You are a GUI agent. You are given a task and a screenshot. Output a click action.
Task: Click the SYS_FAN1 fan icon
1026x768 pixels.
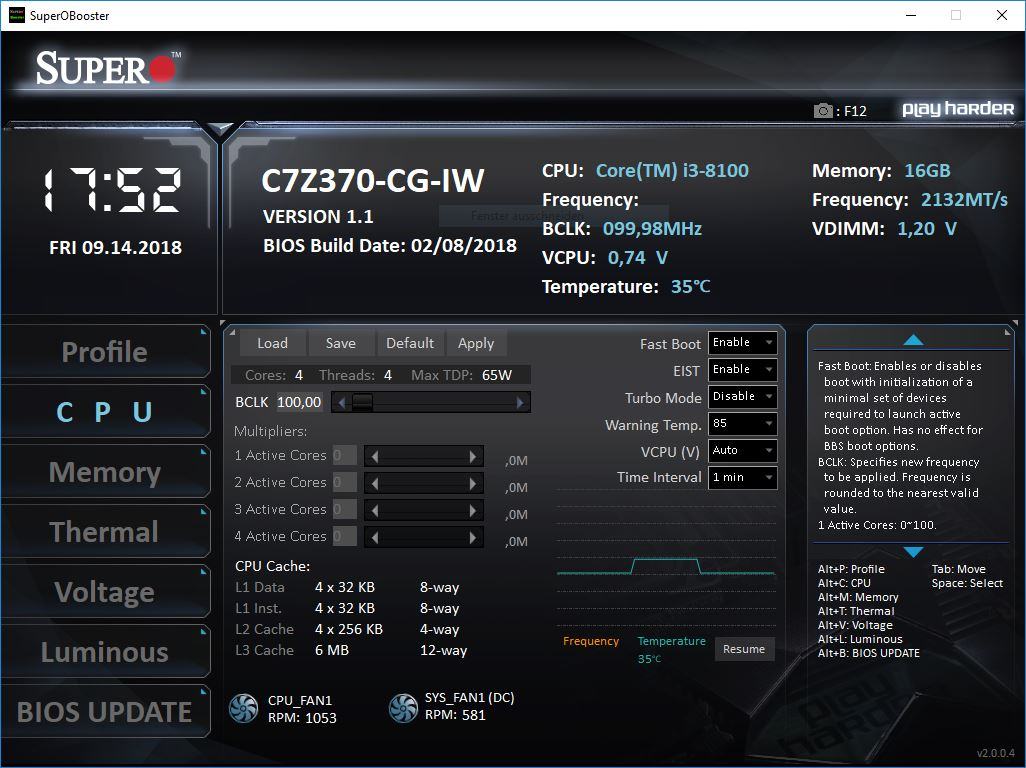(x=403, y=708)
